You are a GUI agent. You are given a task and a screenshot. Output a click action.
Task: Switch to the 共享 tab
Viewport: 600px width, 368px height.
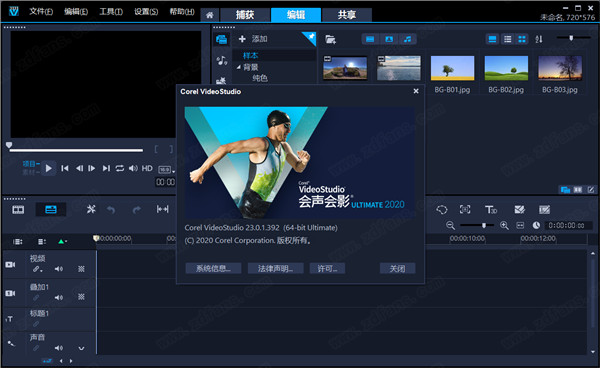tap(347, 15)
